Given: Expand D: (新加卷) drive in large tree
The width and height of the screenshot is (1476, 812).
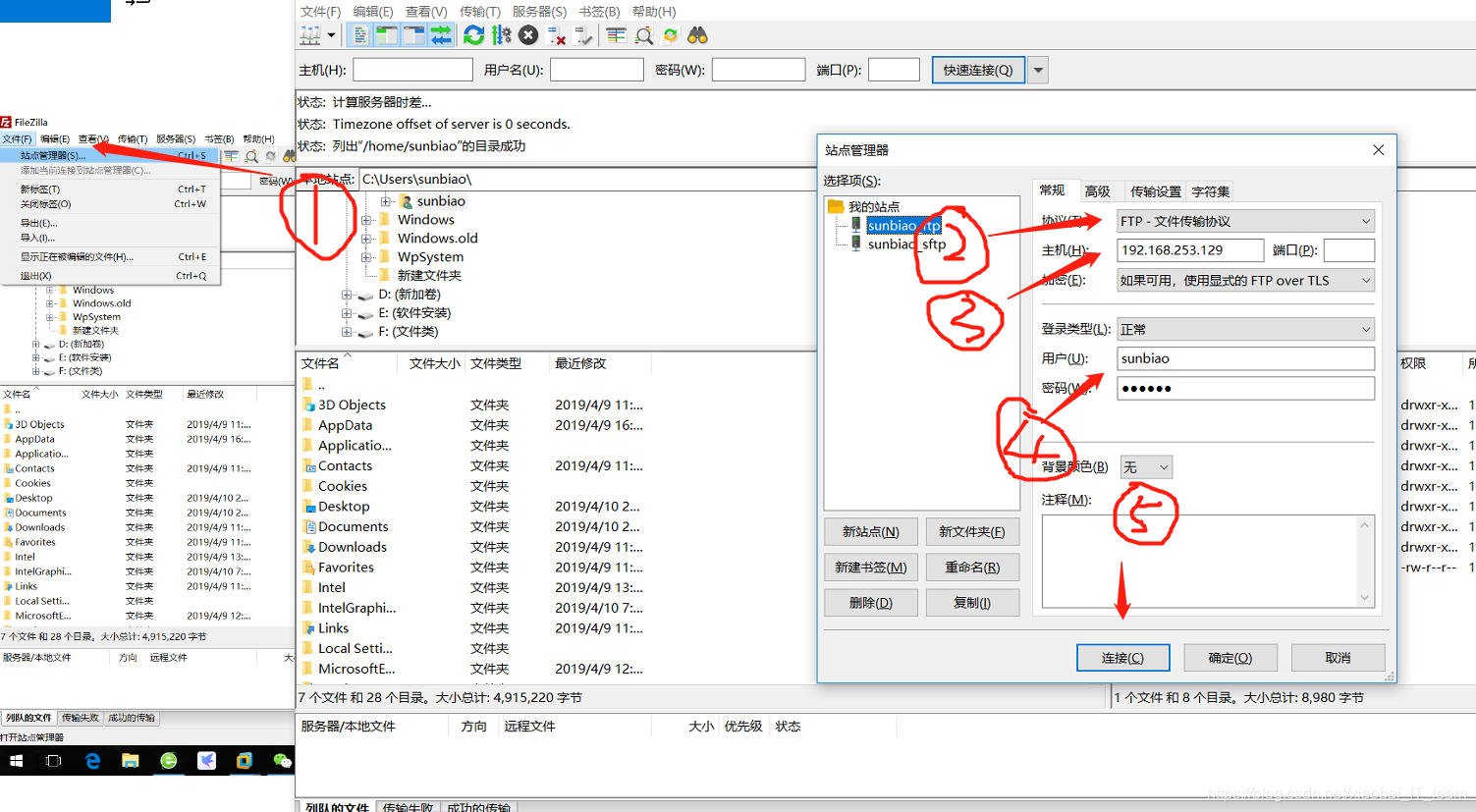Looking at the screenshot, I should coord(346,295).
